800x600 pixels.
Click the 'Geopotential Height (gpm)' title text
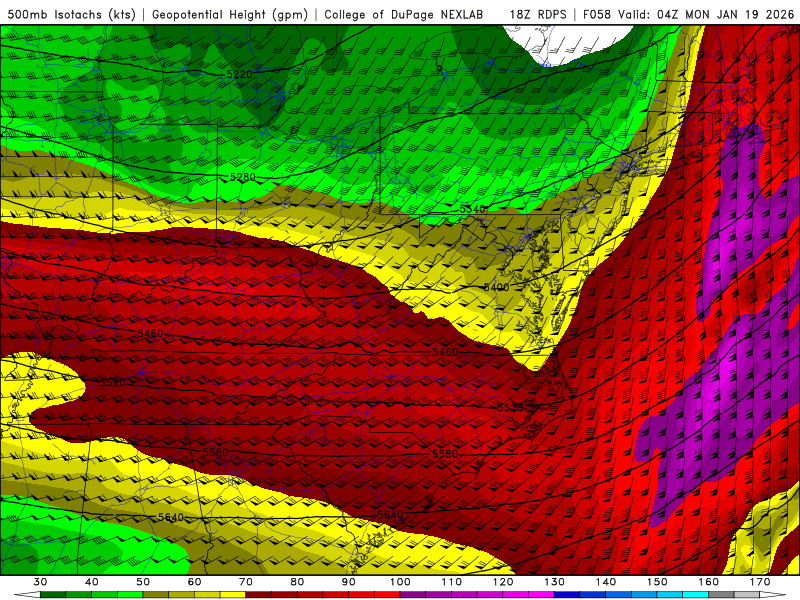[x=230, y=14]
